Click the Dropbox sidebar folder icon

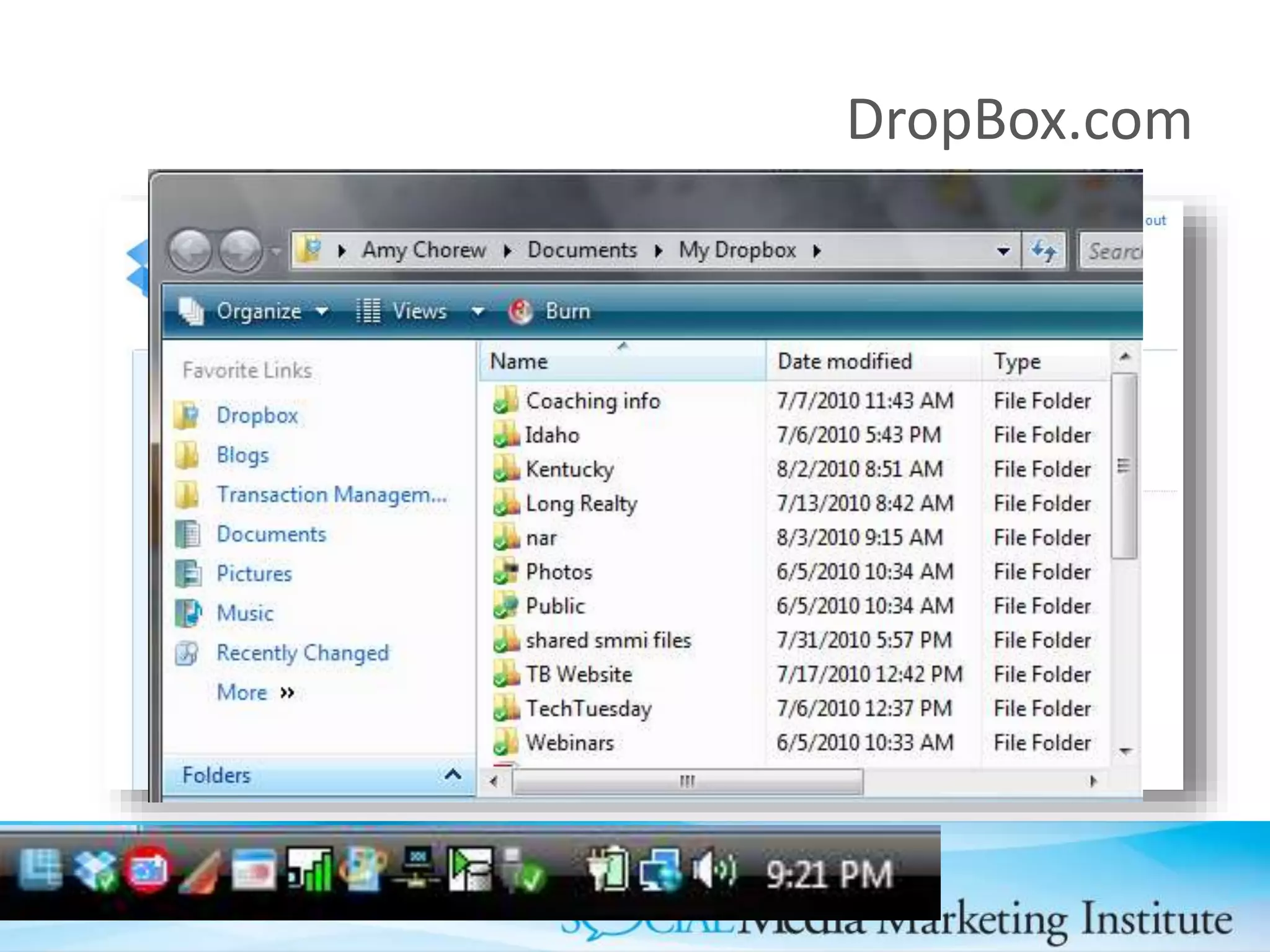186,415
